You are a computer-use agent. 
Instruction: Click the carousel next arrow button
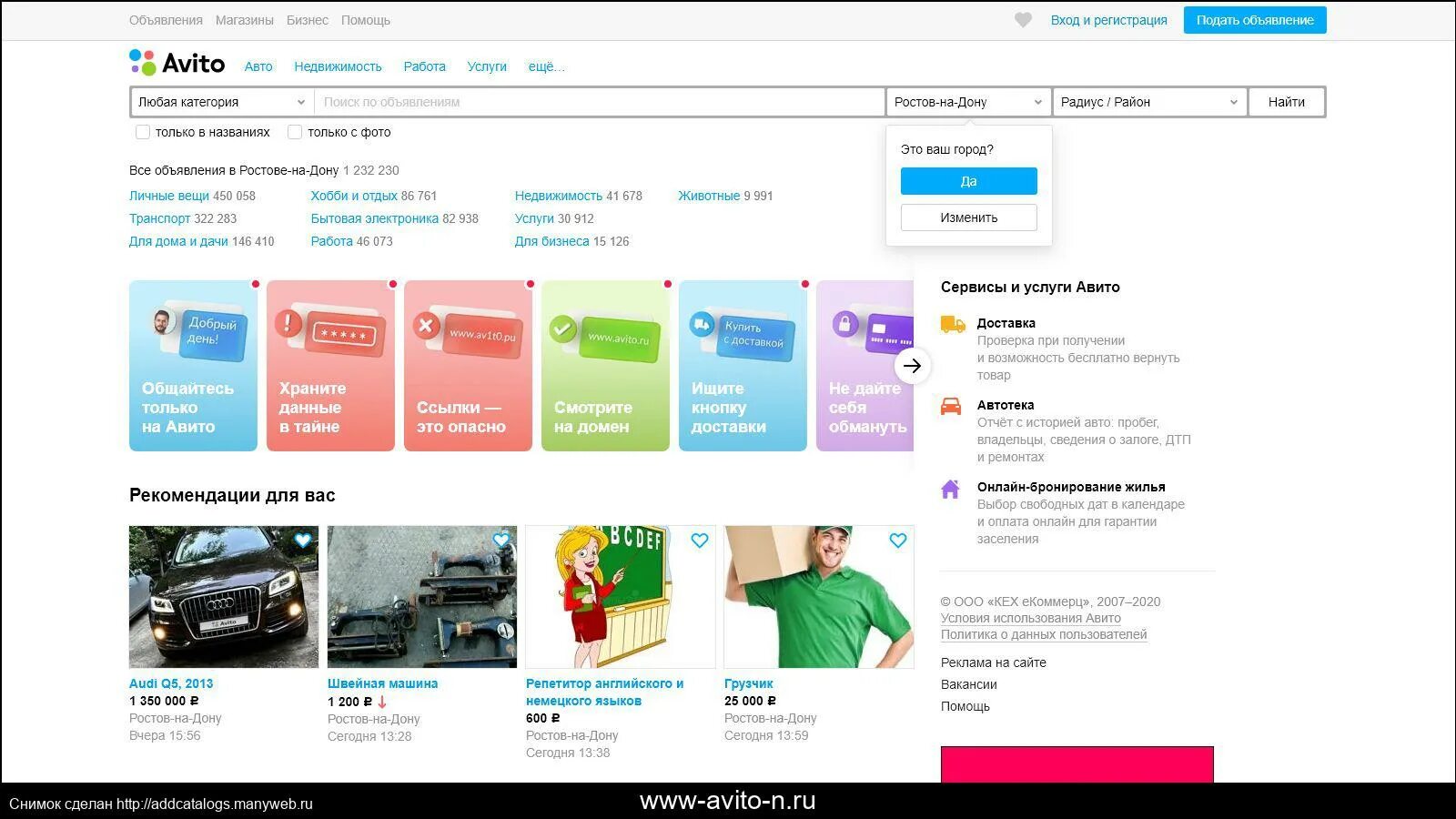click(x=912, y=366)
